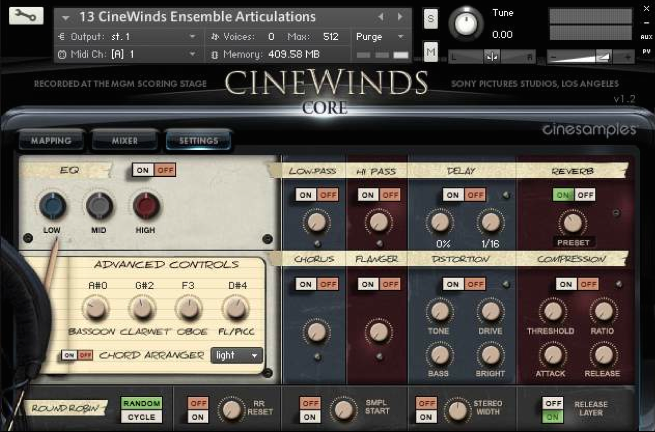Adjust the L/R pan slider
Screen dimensions: 655x432
(492, 56)
